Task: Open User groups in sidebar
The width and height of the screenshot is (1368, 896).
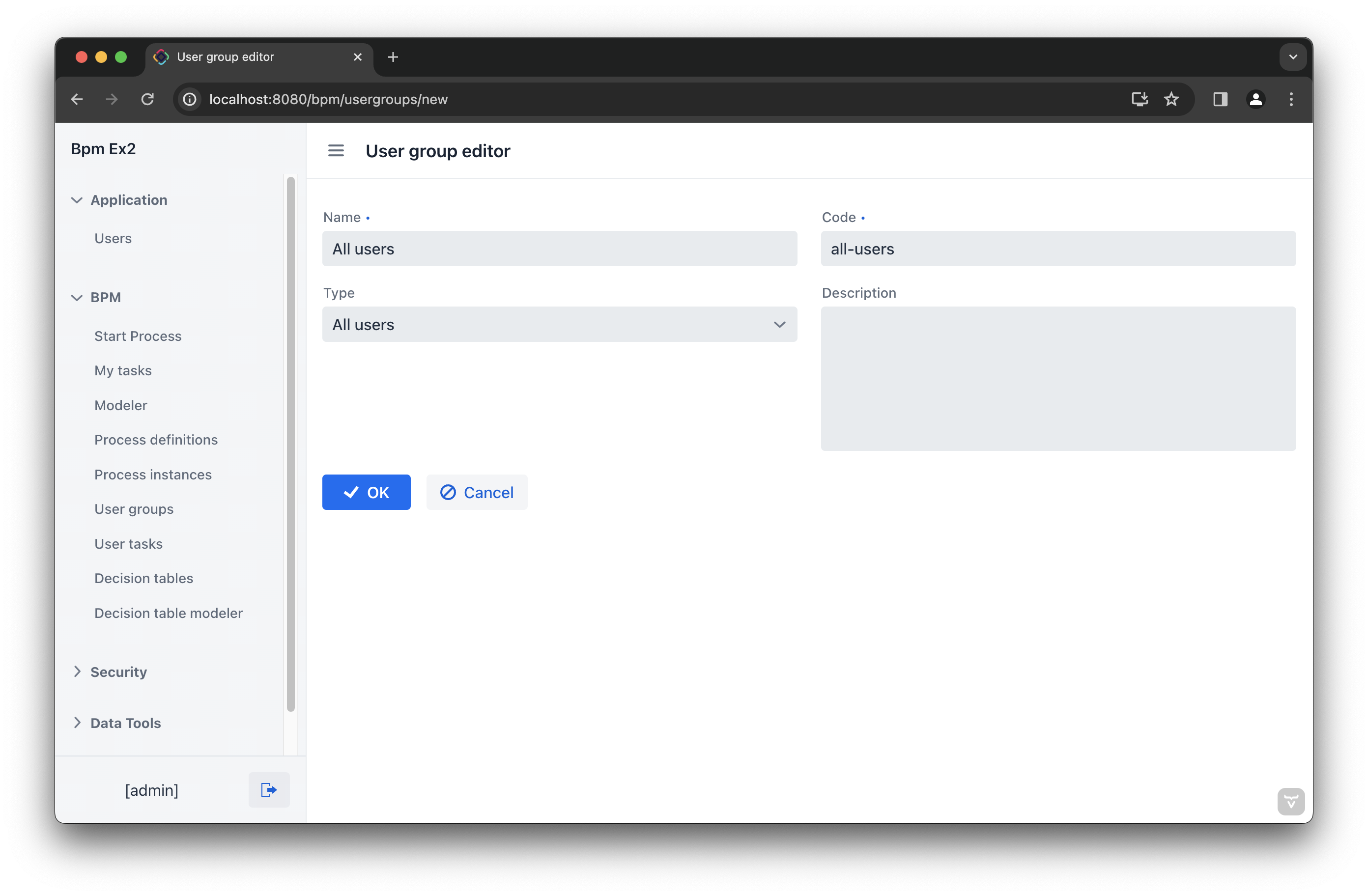Action: click(x=134, y=509)
